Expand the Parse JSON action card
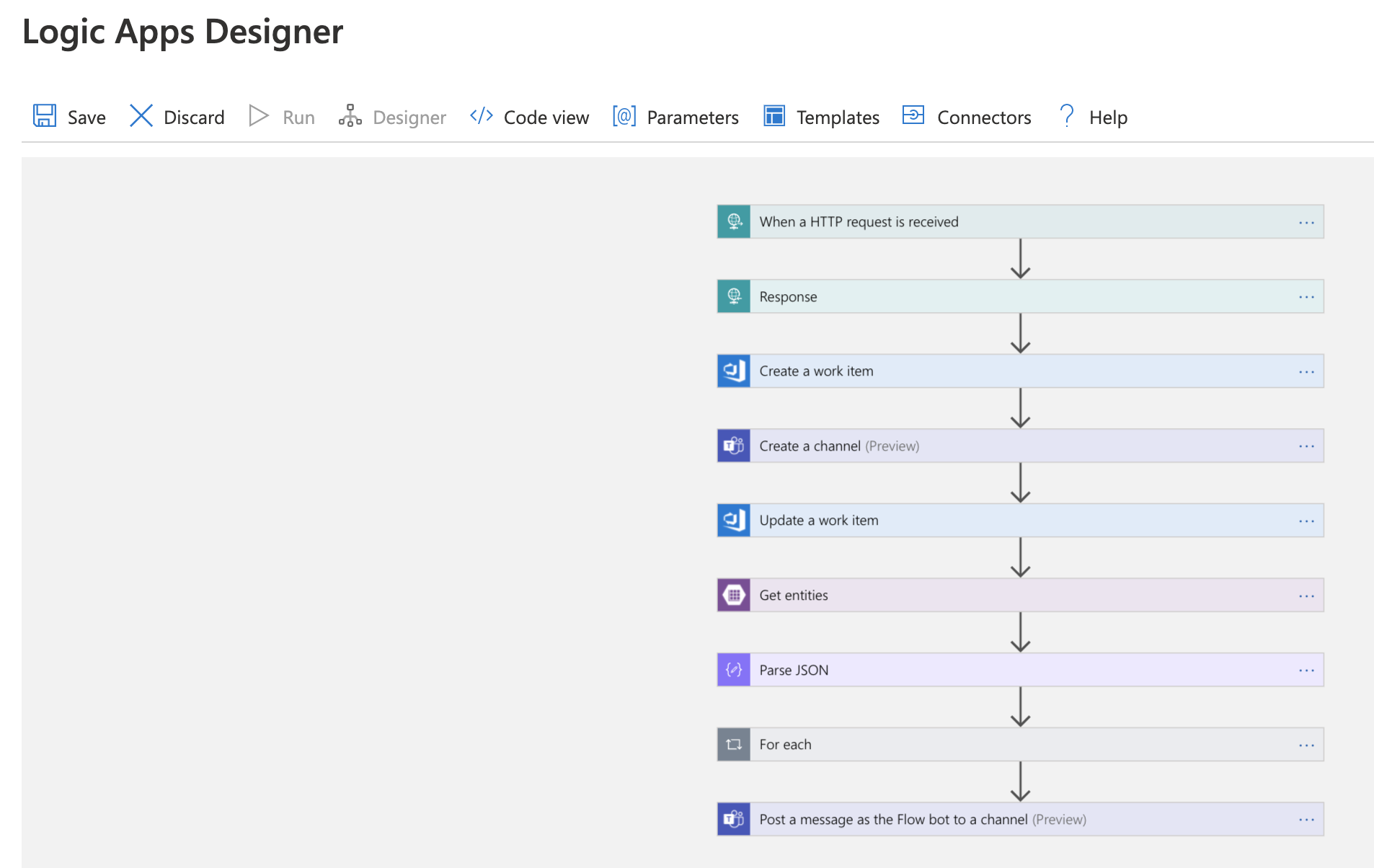Viewport: 1374px width, 868px height. (1020, 670)
